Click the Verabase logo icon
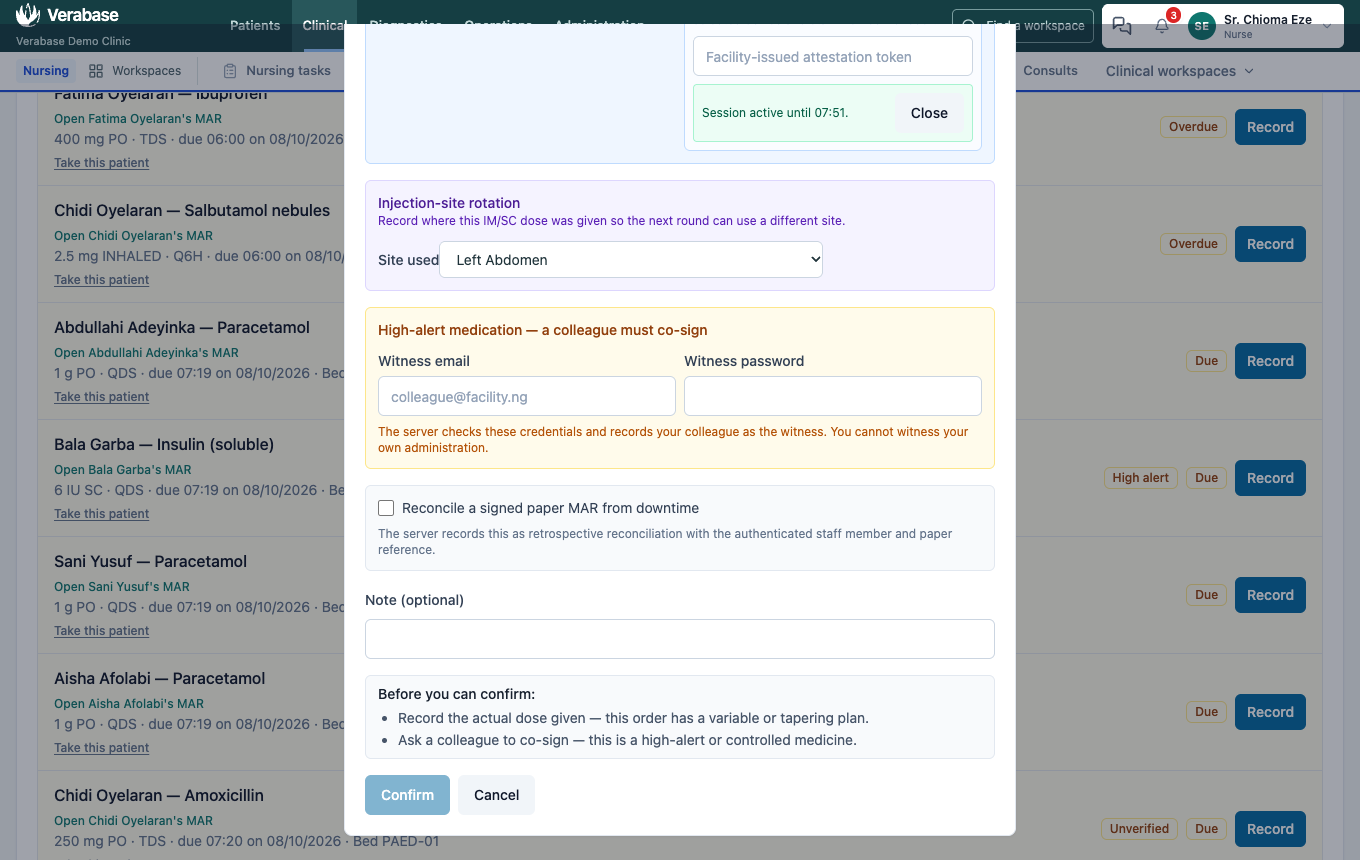The image size is (1360, 860). click(x=28, y=15)
